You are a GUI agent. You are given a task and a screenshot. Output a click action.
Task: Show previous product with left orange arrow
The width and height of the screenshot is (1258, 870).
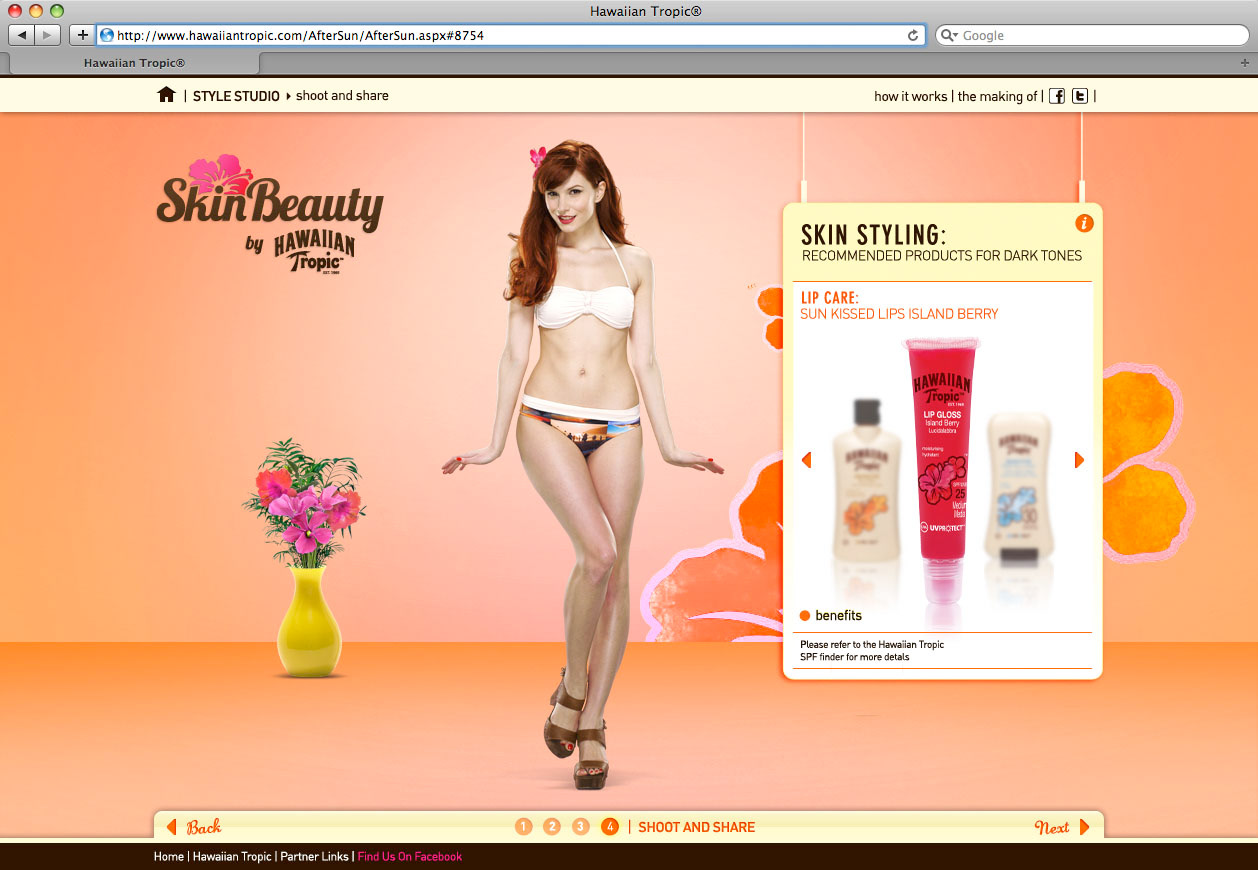pyautogui.click(x=807, y=460)
